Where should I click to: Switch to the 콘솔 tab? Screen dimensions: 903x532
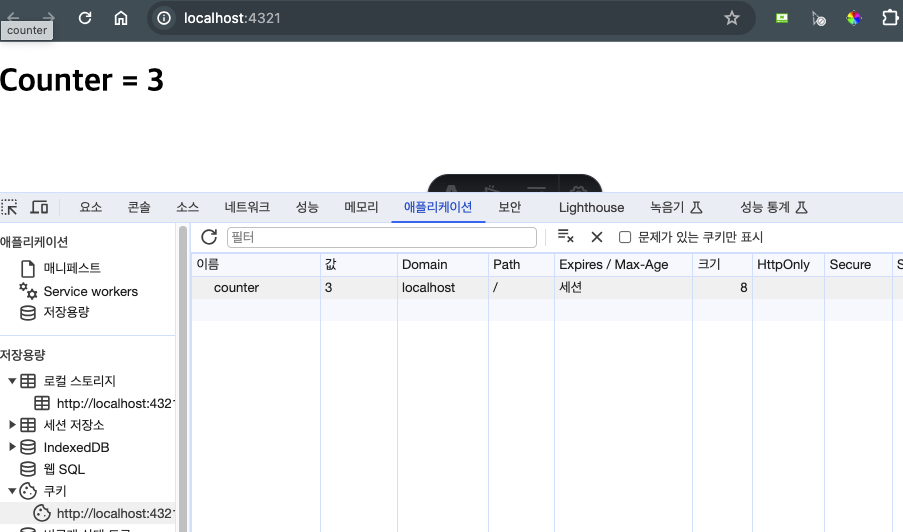point(139,207)
